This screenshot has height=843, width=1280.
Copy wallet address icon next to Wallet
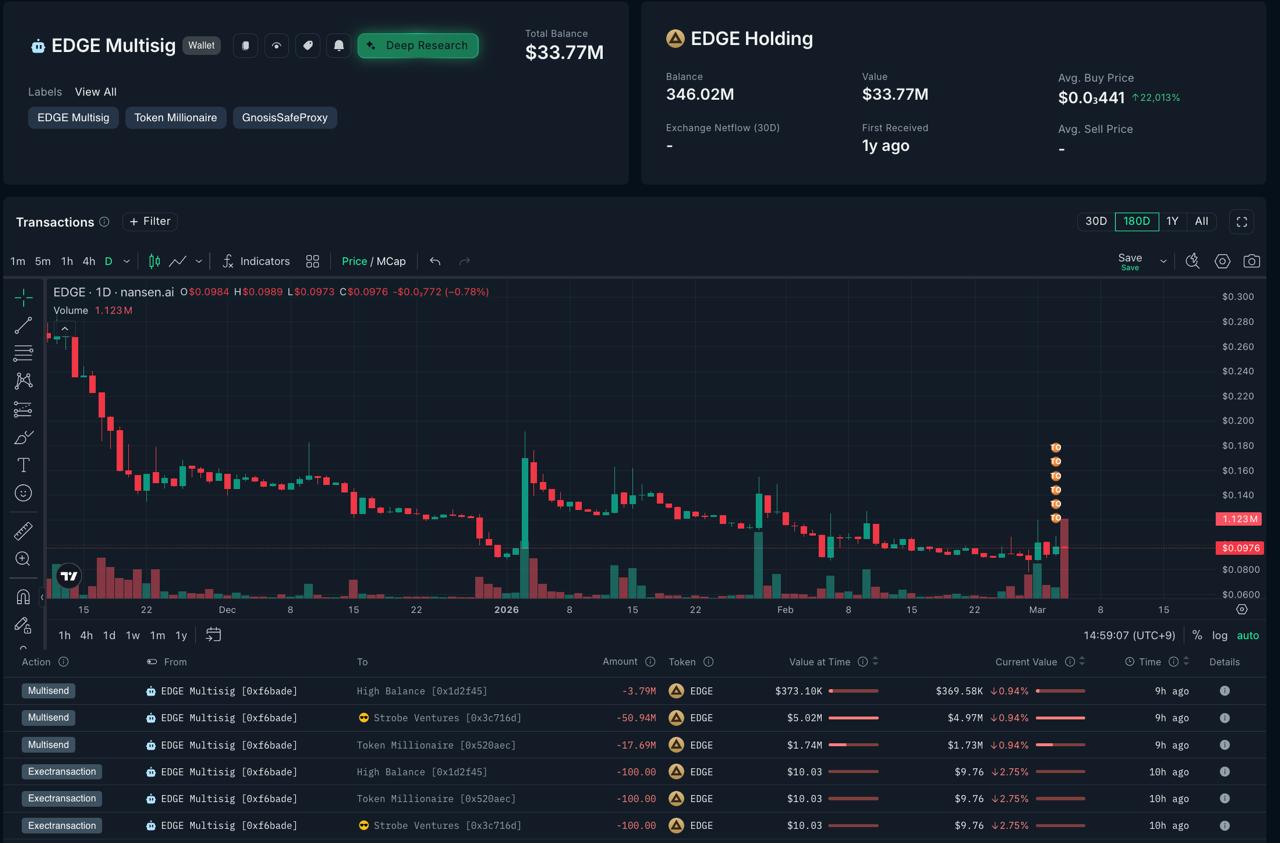[245, 46]
